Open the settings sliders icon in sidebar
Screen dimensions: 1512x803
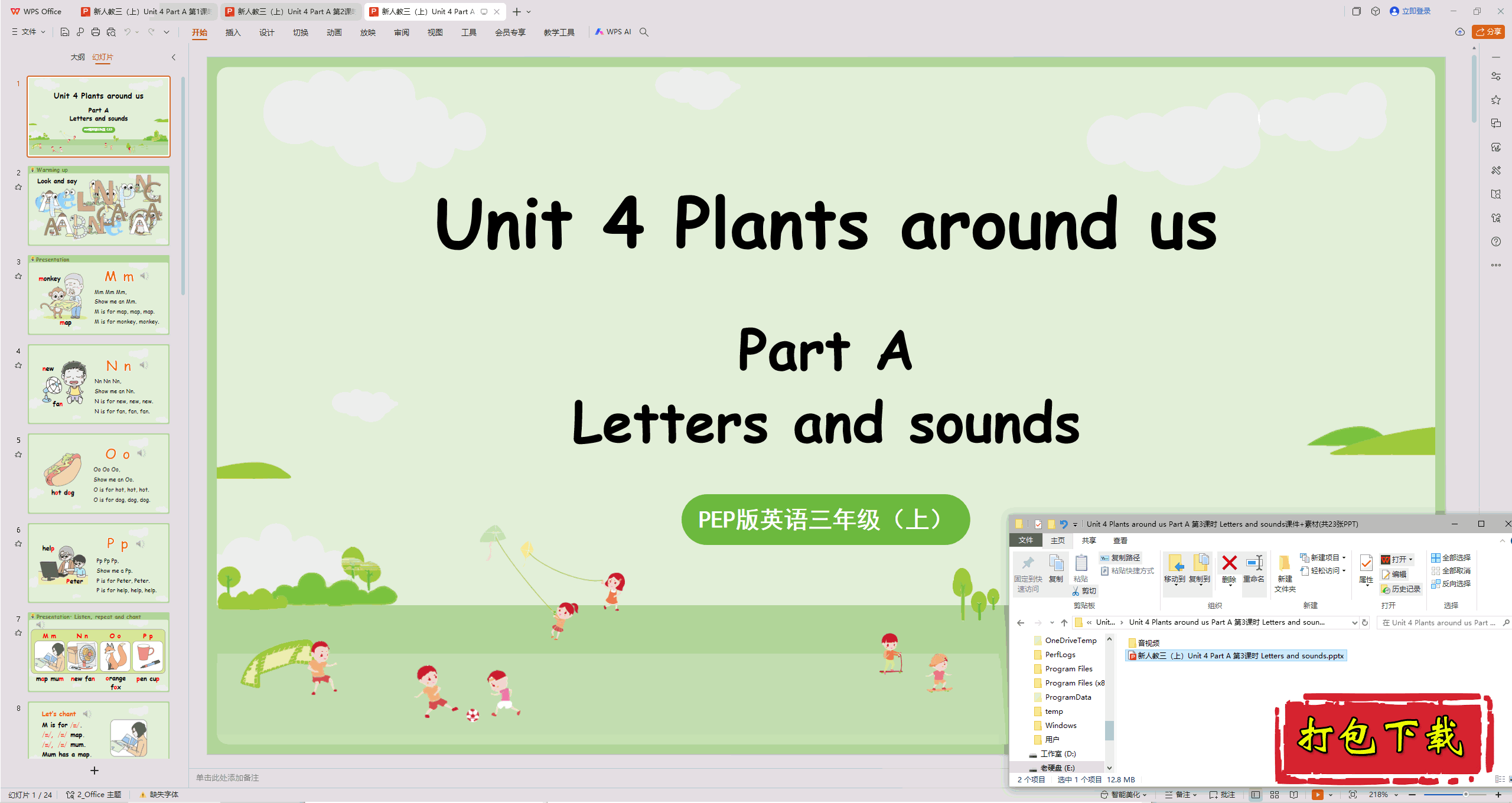[1496, 76]
